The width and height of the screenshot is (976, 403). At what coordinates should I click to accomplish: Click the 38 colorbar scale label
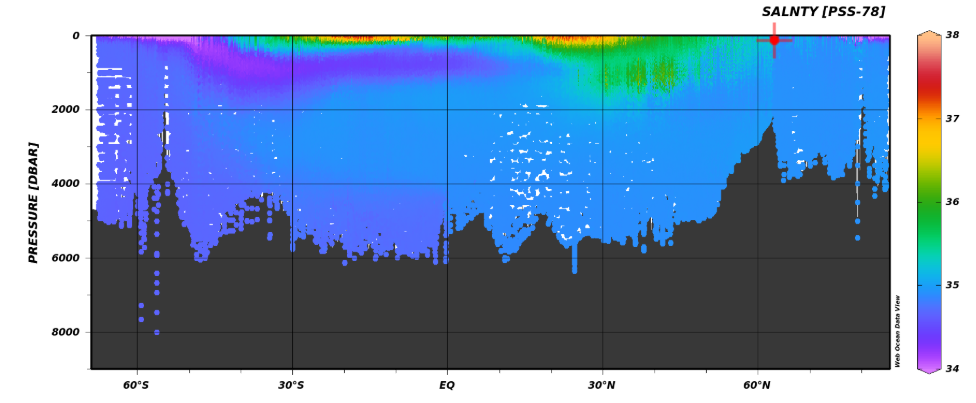952,35
